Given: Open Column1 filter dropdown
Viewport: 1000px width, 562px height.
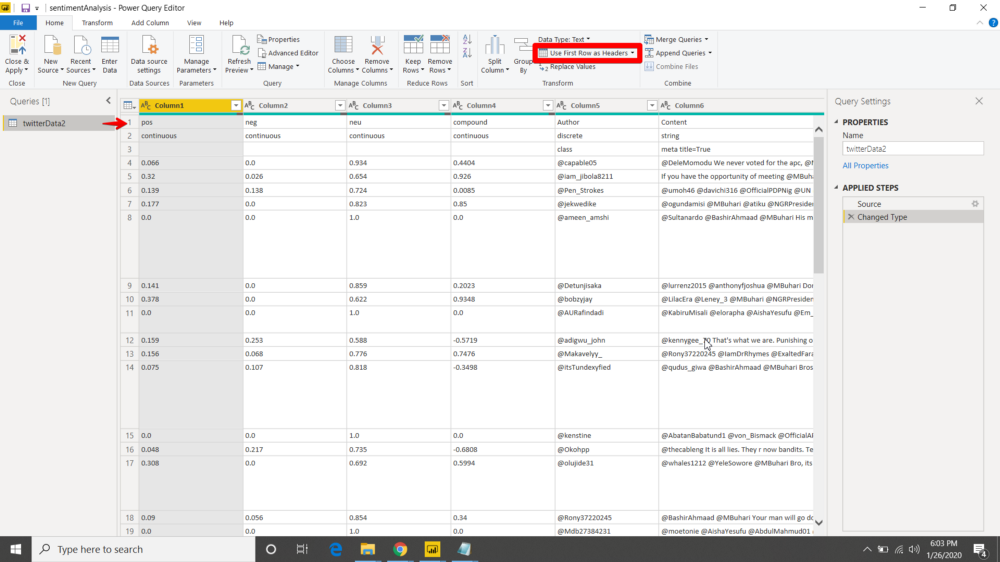Looking at the screenshot, I should pos(236,105).
